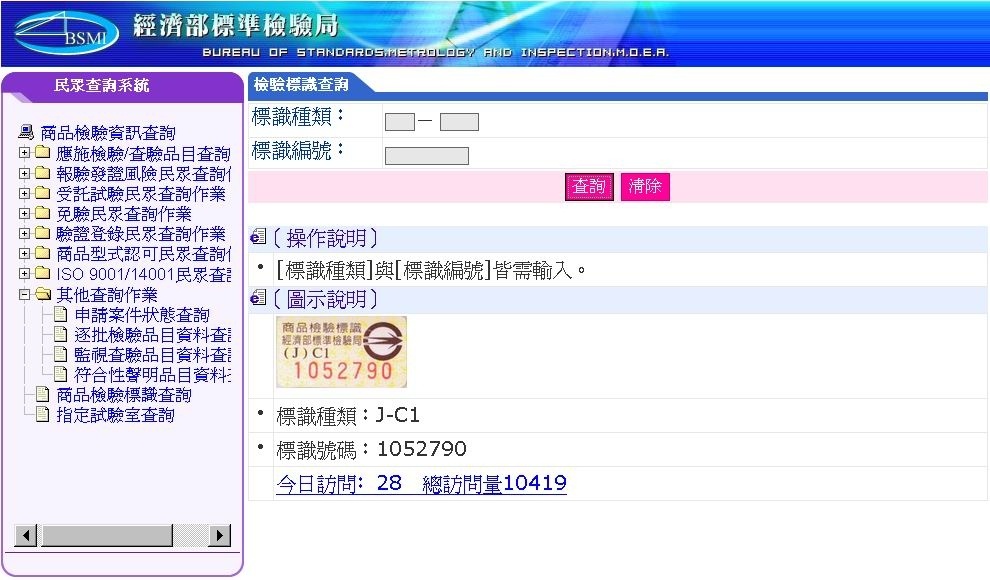Open 商品檢驗標識查詢 in the tree
This screenshot has width=990, height=580.
click(x=123, y=395)
